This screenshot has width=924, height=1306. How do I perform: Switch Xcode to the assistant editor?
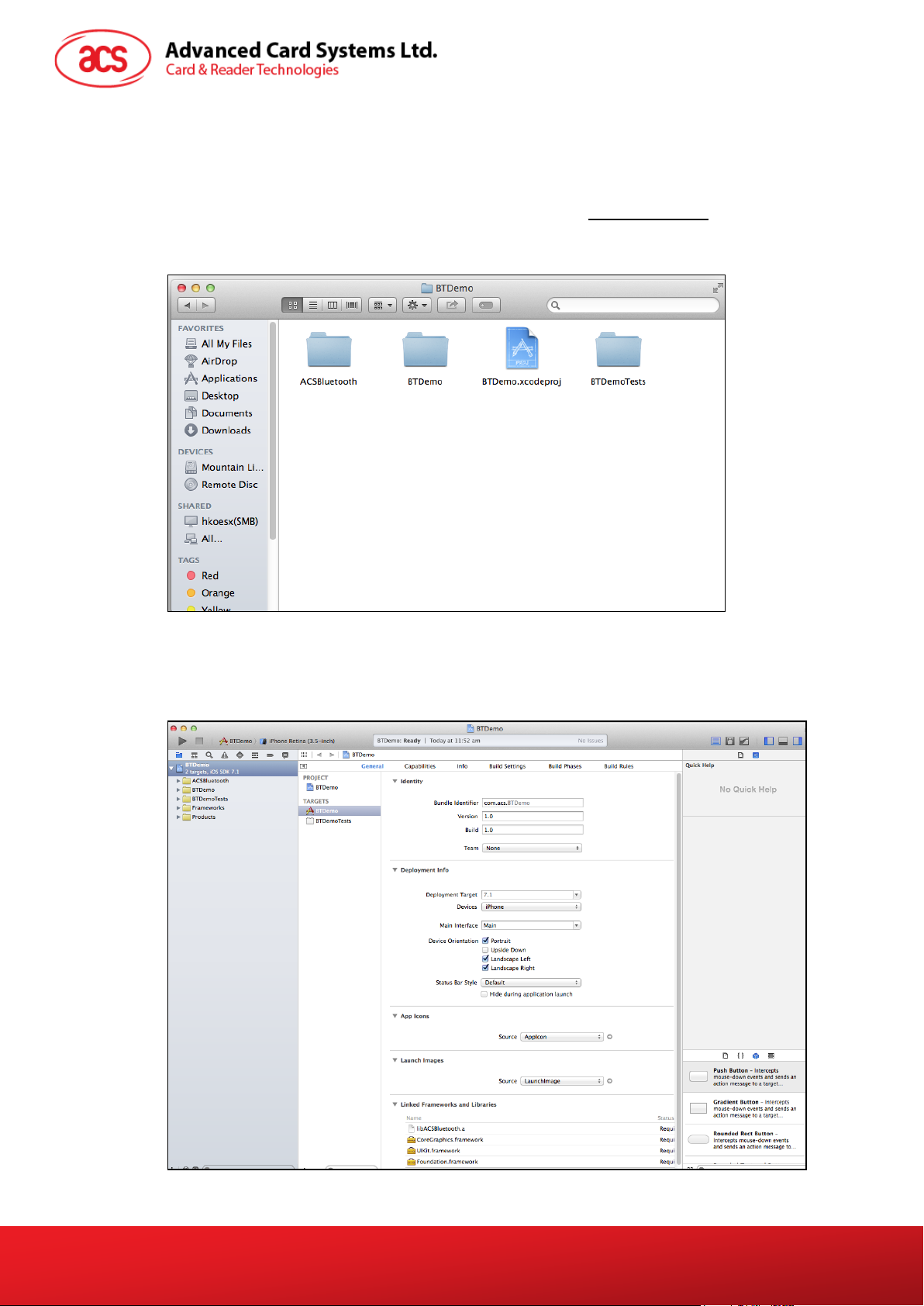[x=729, y=741]
